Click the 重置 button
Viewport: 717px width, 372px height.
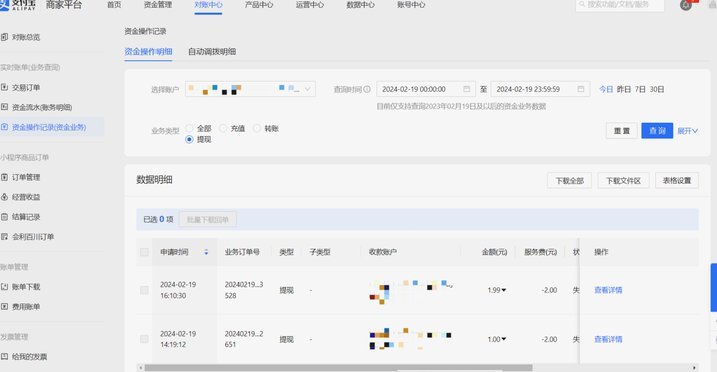621,131
